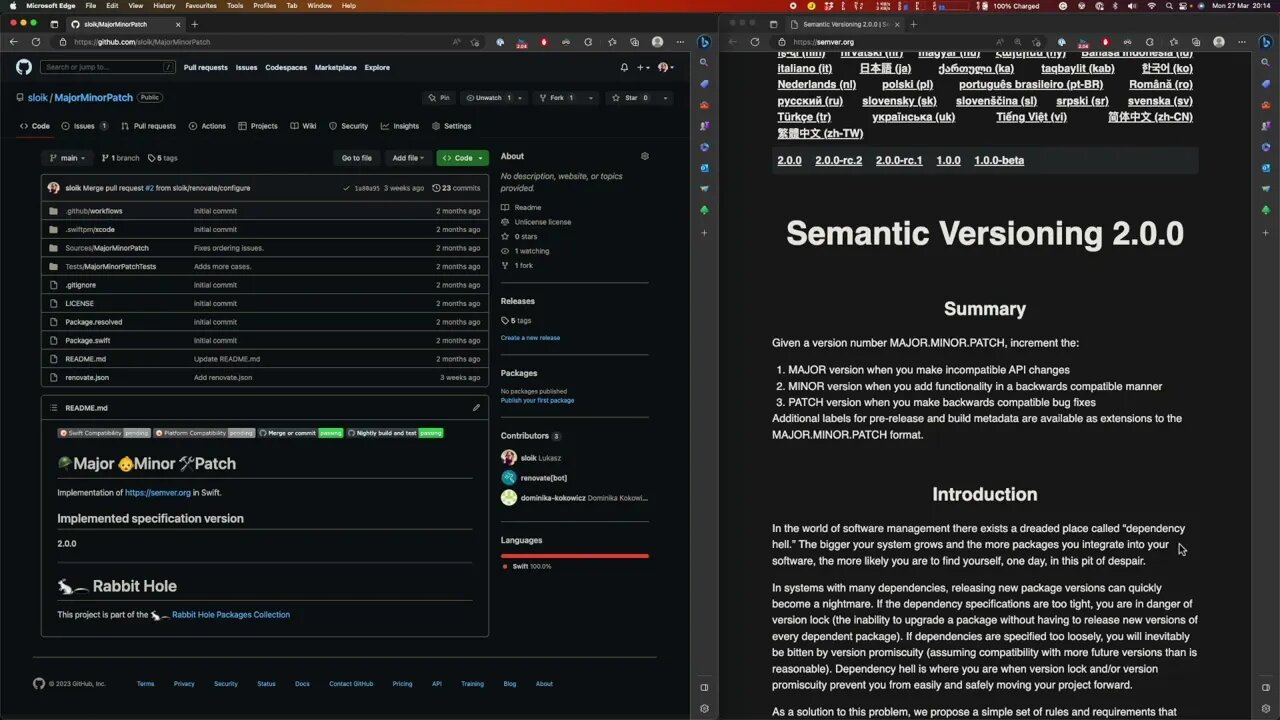Switch to the repository Pull requests tab

pos(148,126)
